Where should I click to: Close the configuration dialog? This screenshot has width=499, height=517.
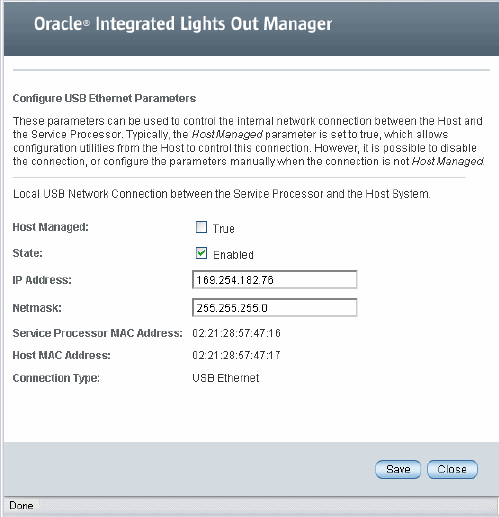coord(452,469)
